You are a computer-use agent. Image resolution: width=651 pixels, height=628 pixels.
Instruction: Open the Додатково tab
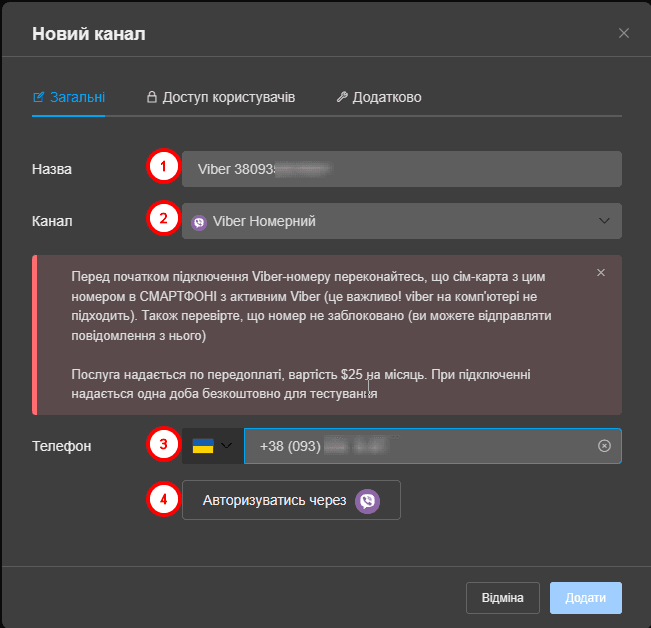379,97
